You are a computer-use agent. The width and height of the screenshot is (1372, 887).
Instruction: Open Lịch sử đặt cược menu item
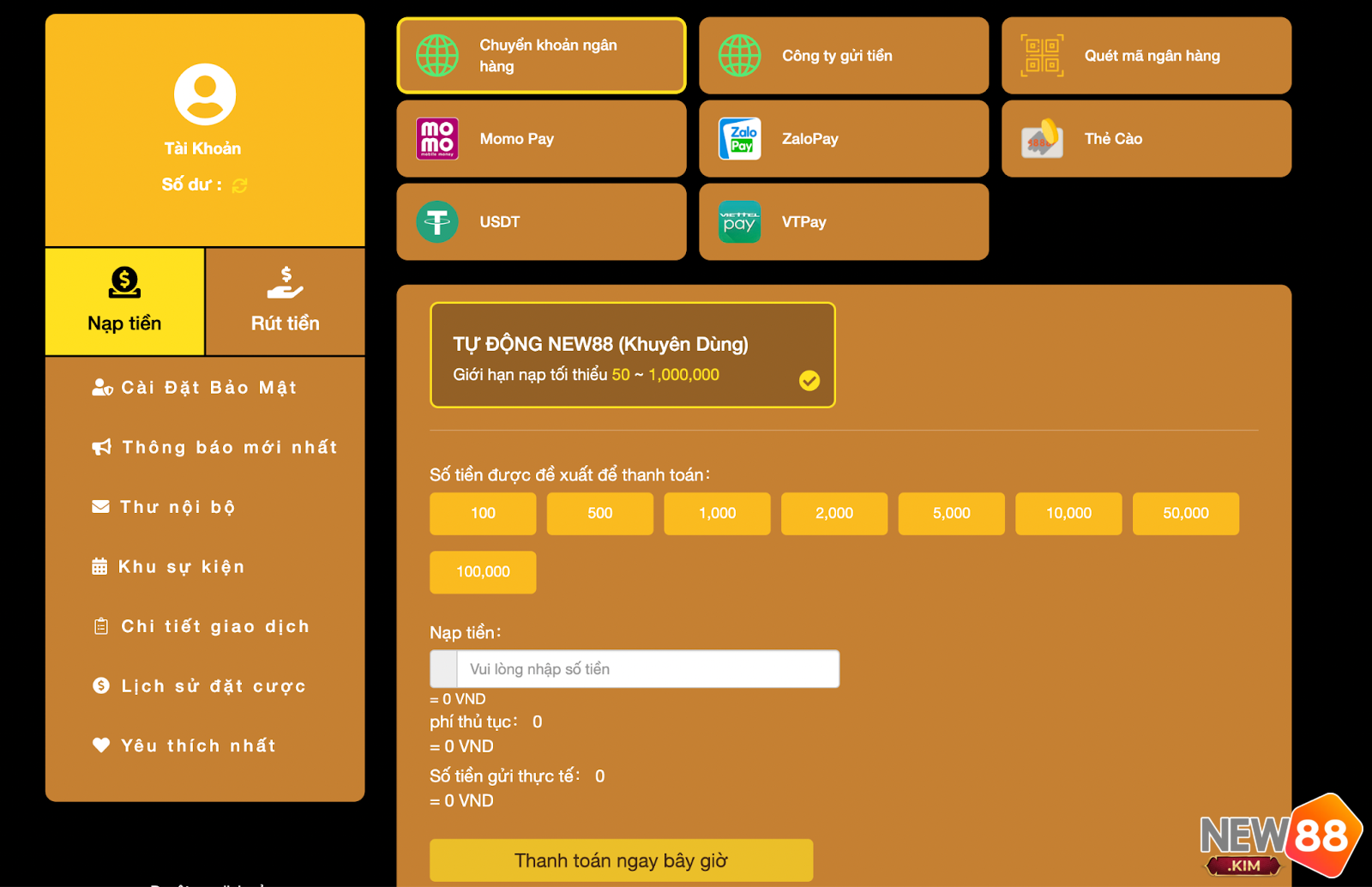(200, 685)
